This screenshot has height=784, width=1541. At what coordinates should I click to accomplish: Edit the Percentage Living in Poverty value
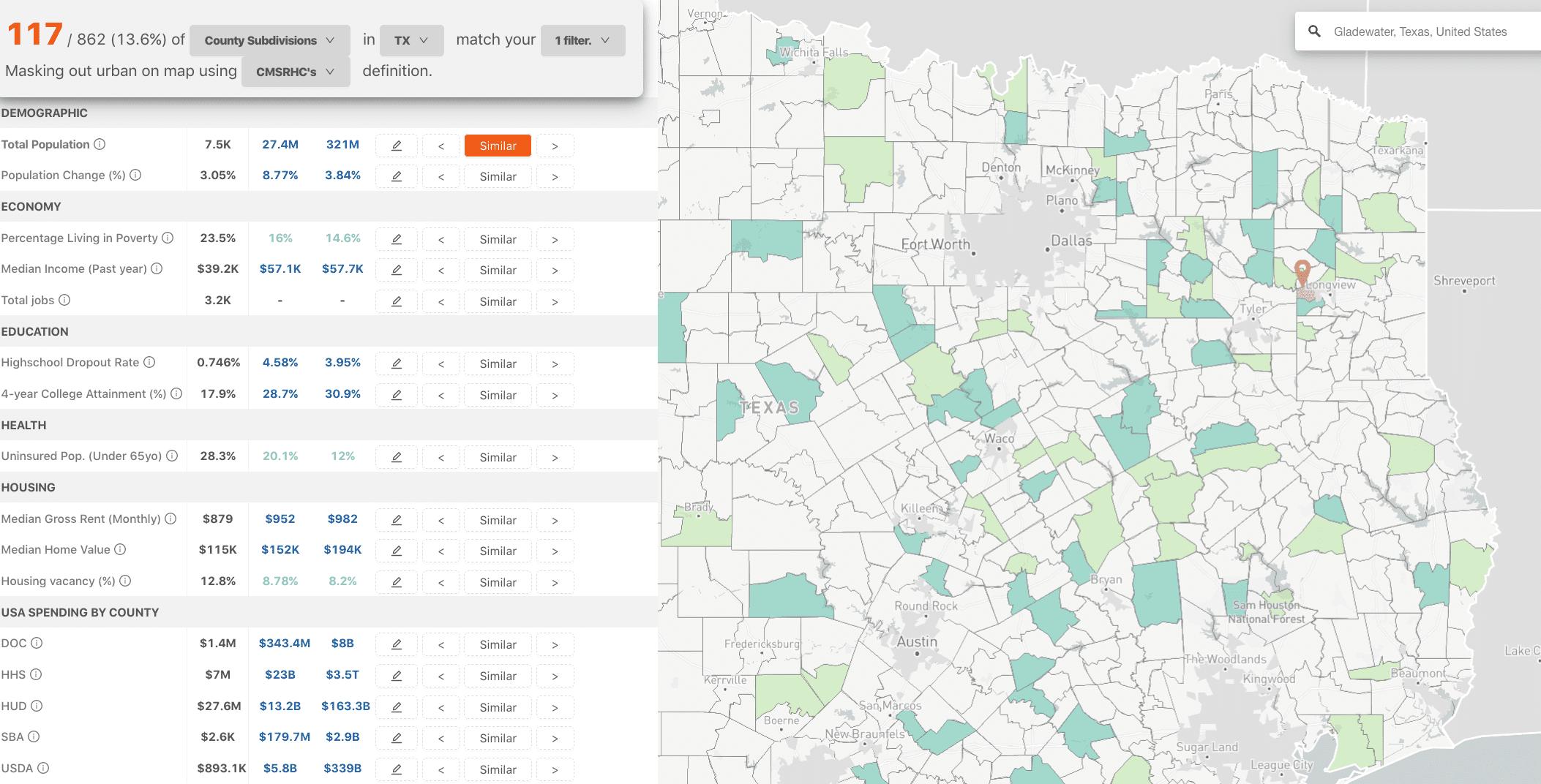click(397, 239)
